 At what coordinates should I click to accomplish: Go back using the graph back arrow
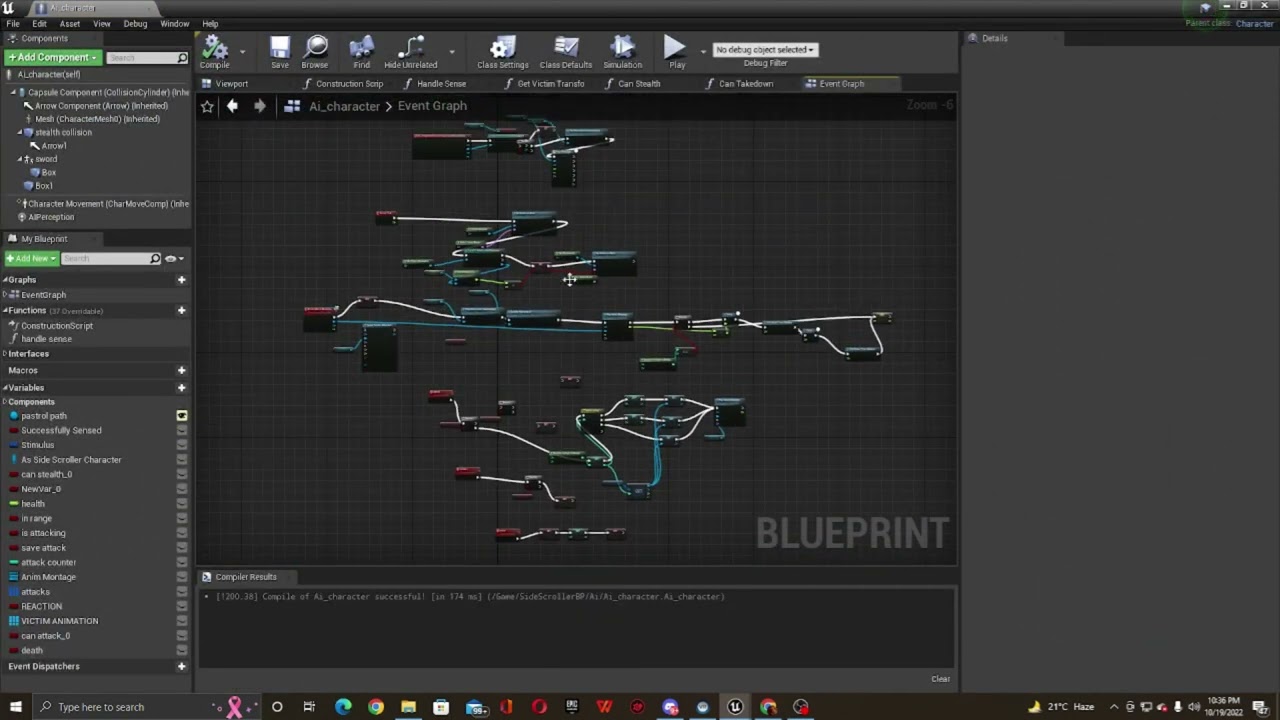point(232,106)
